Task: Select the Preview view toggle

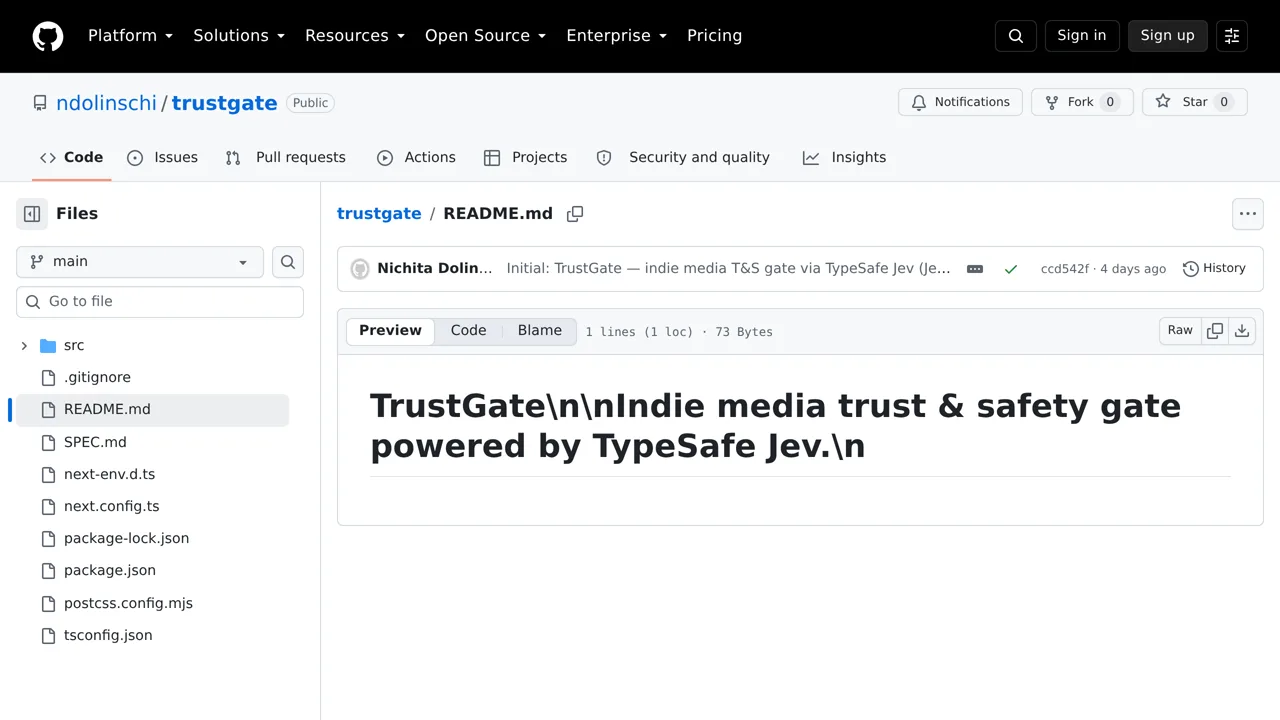Action: pyautogui.click(x=390, y=331)
